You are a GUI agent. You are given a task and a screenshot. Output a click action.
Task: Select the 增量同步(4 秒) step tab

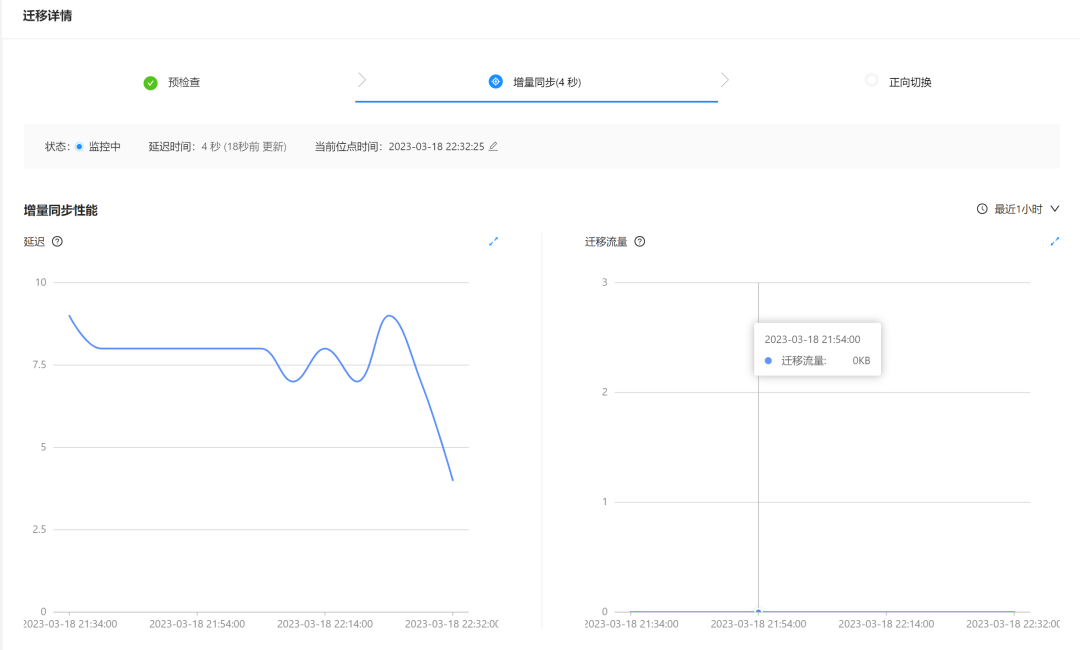point(535,82)
